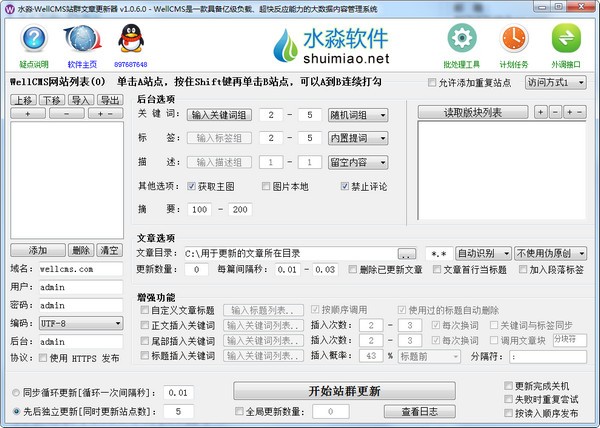Open the 软件主页 globe icon

[x=80, y=39]
